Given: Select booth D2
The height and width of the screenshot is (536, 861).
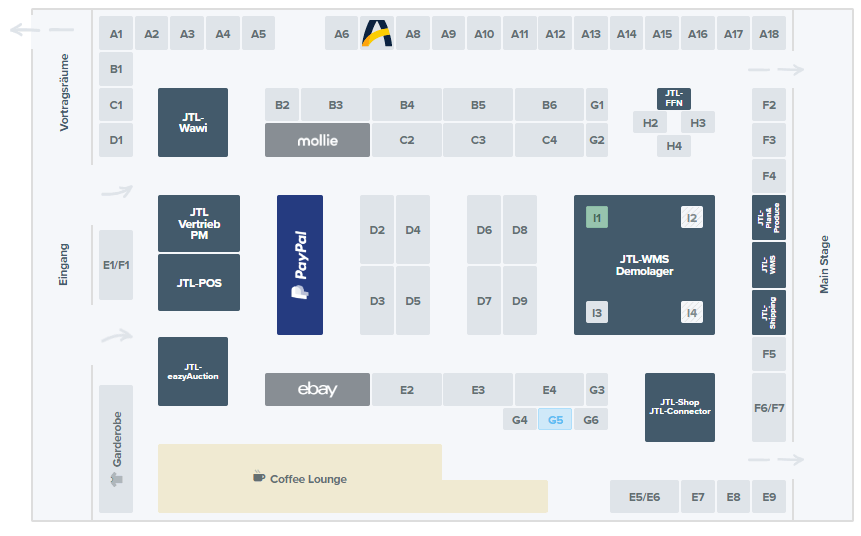Looking at the screenshot, I should [x=377, y=230].
